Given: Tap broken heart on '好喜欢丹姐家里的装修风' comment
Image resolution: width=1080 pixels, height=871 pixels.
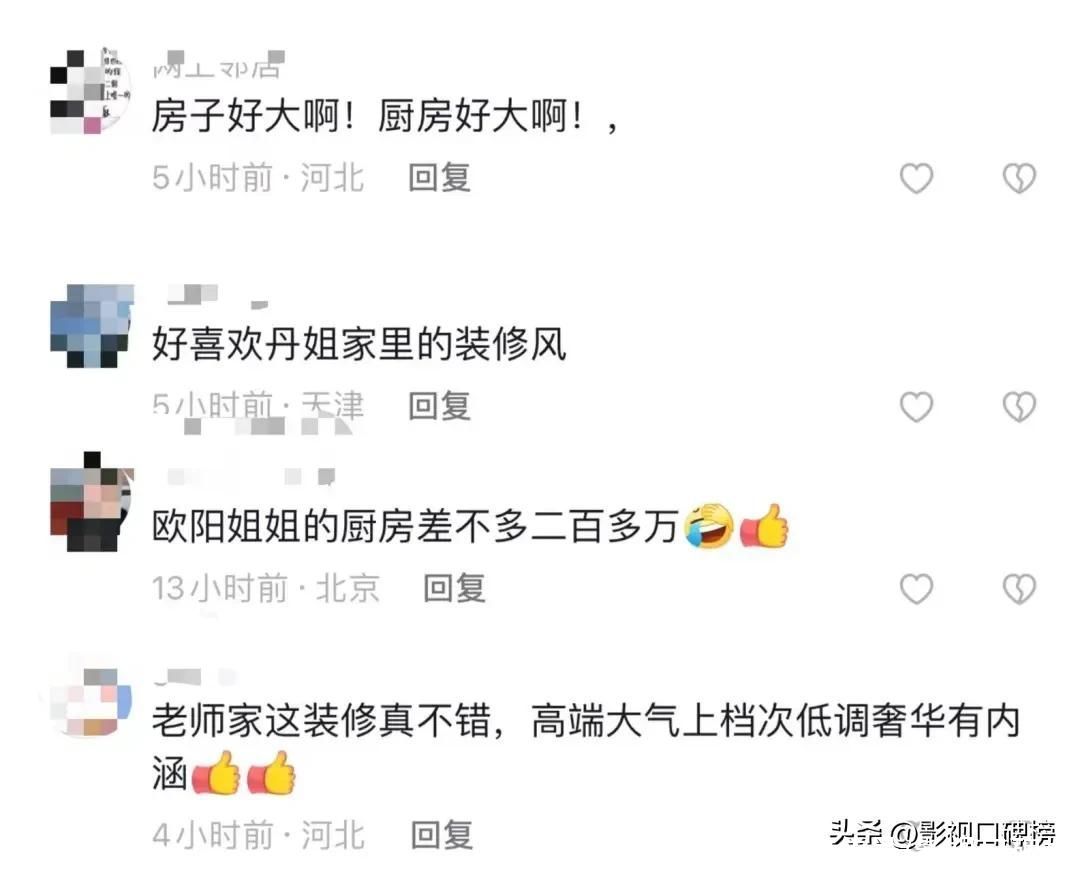Looking at the screenshot, I should (x=1019, y=406).
